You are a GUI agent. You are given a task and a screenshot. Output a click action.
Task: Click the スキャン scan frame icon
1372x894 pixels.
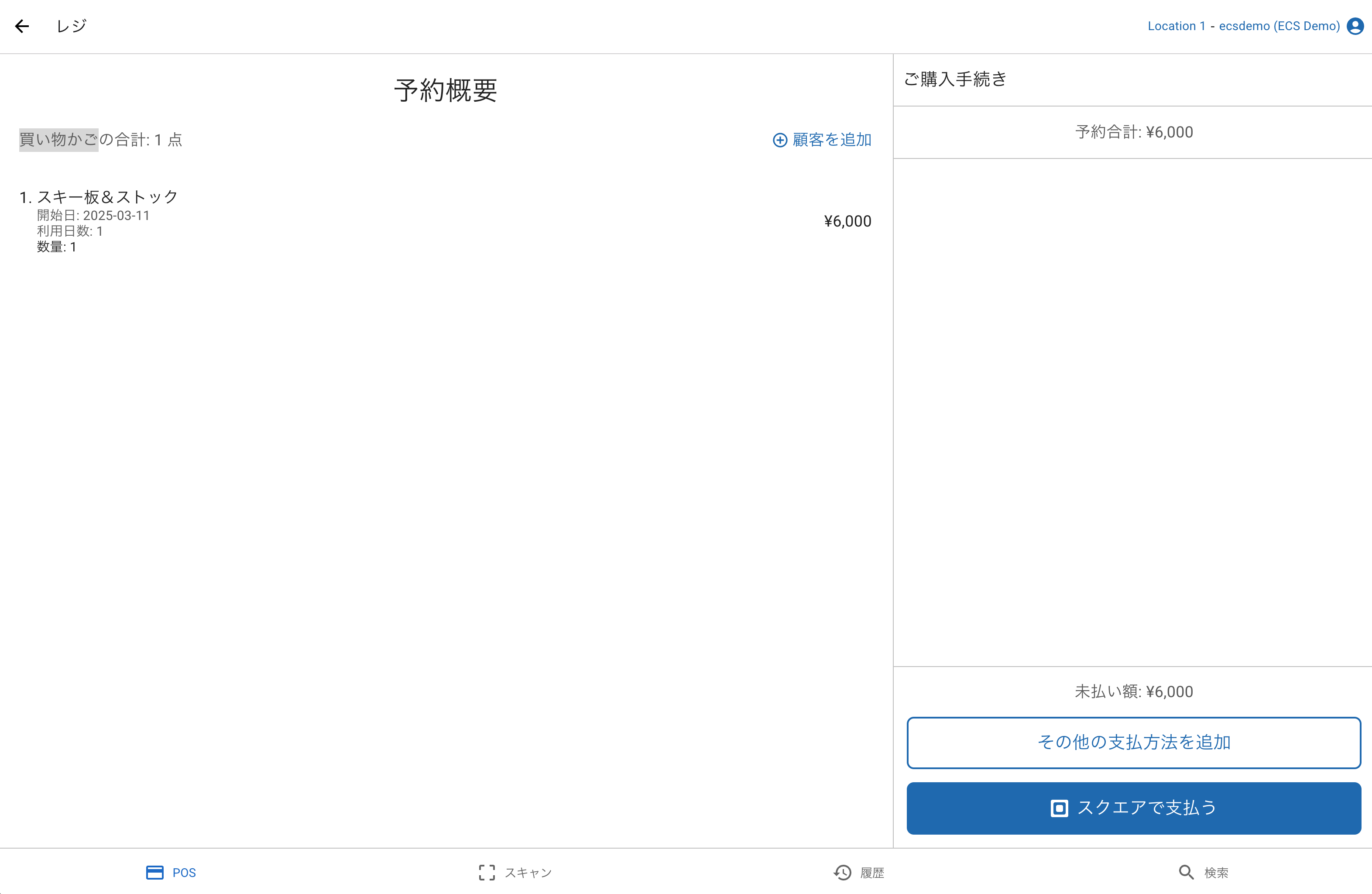[x=487, y=873]
